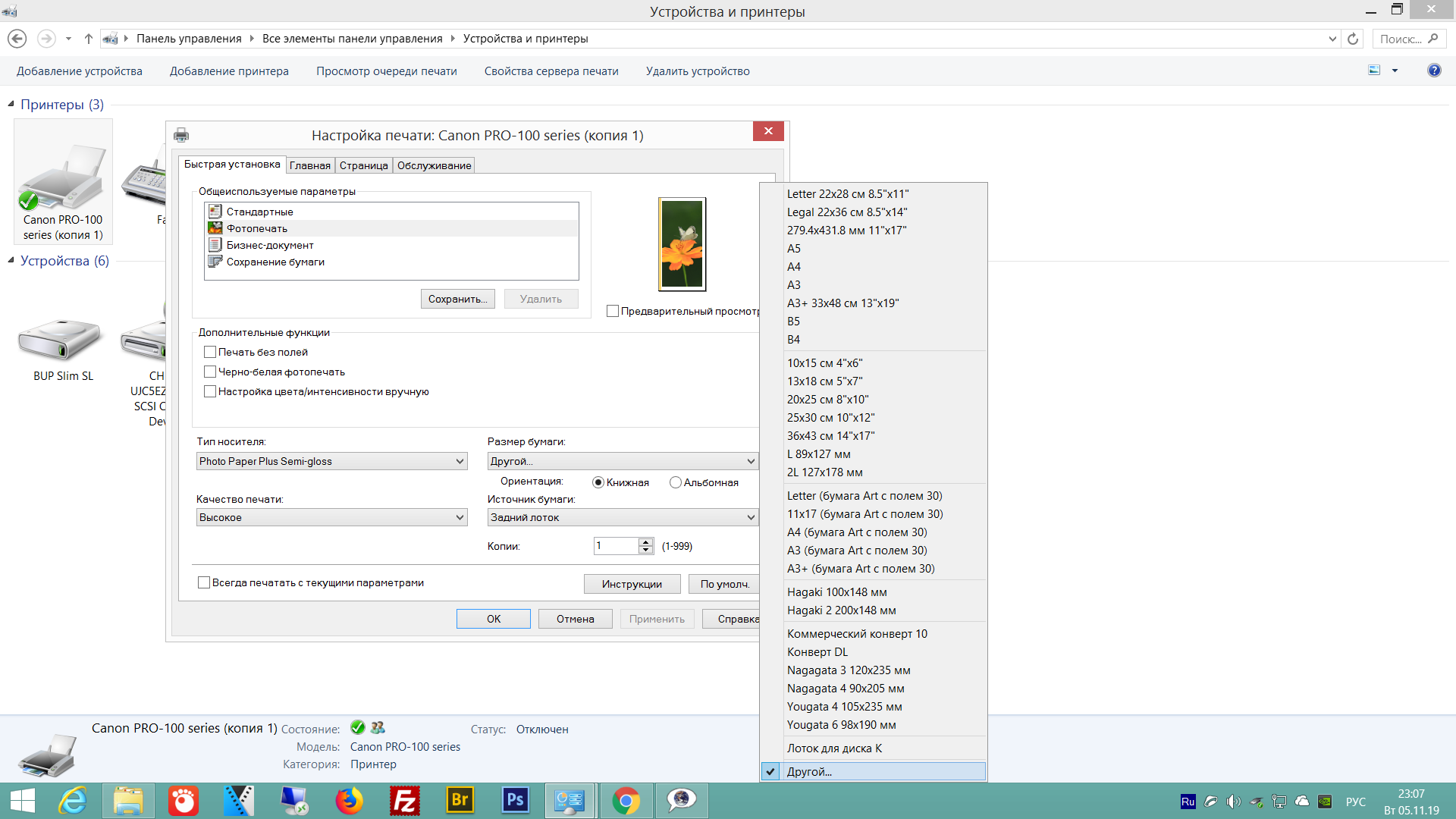Launch Firefox from the taskbar
Screen dimensions: 1456x819
click(350, 801)
